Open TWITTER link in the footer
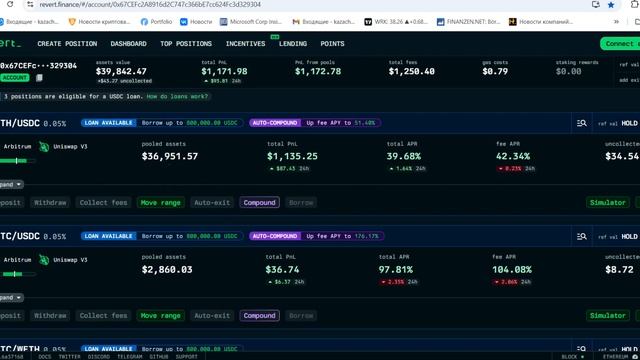This screenshot has height=360, width=640. (x=69, y=357)
